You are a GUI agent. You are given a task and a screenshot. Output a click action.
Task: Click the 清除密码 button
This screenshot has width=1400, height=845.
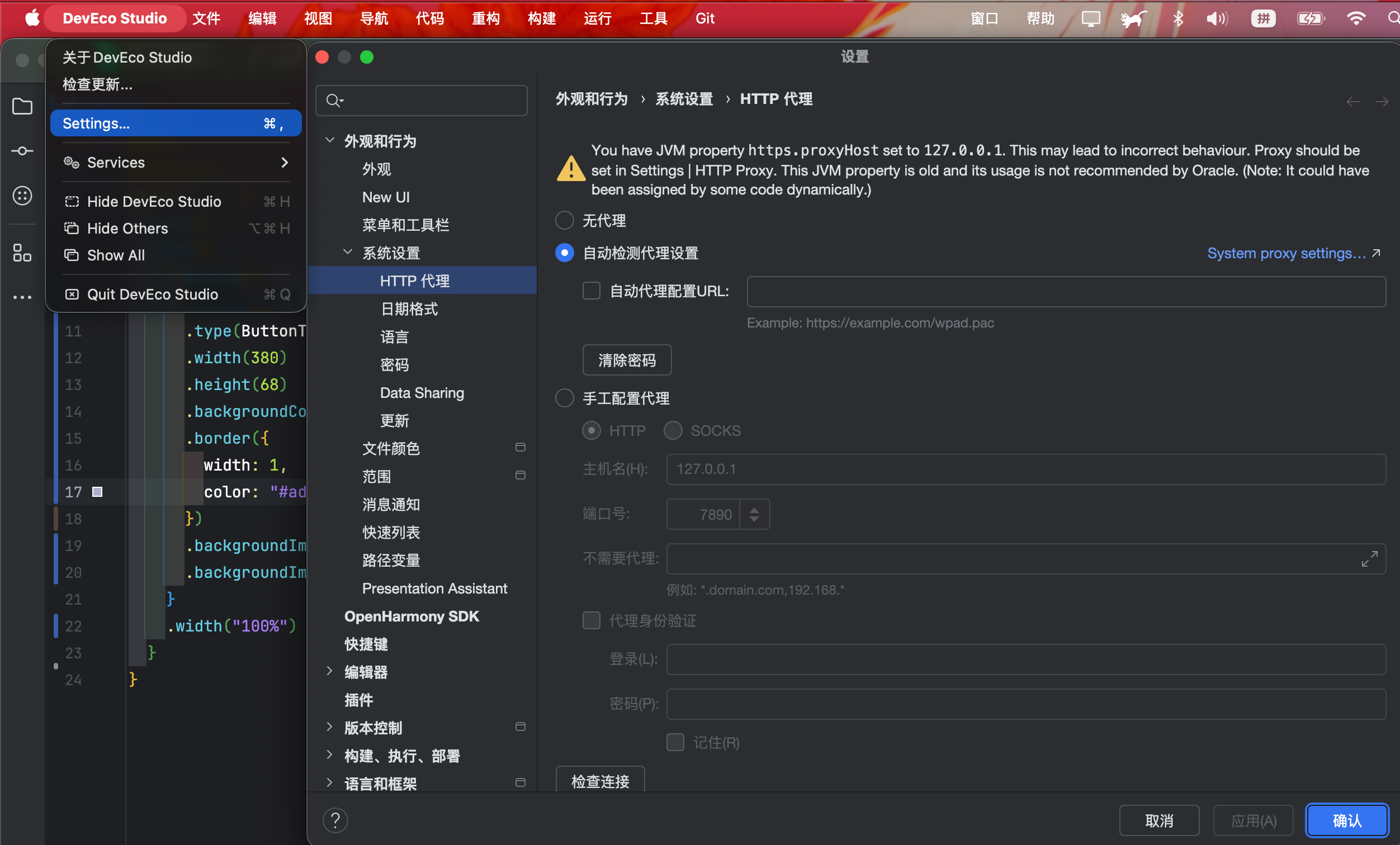coord(626,360)
